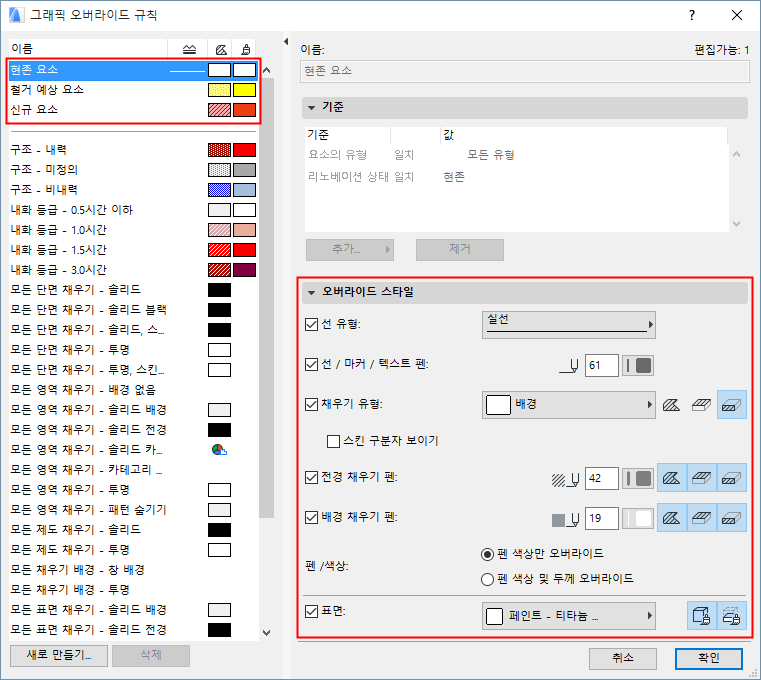Toggle the dashed surface override icon in 표면 row

point(731,616)
